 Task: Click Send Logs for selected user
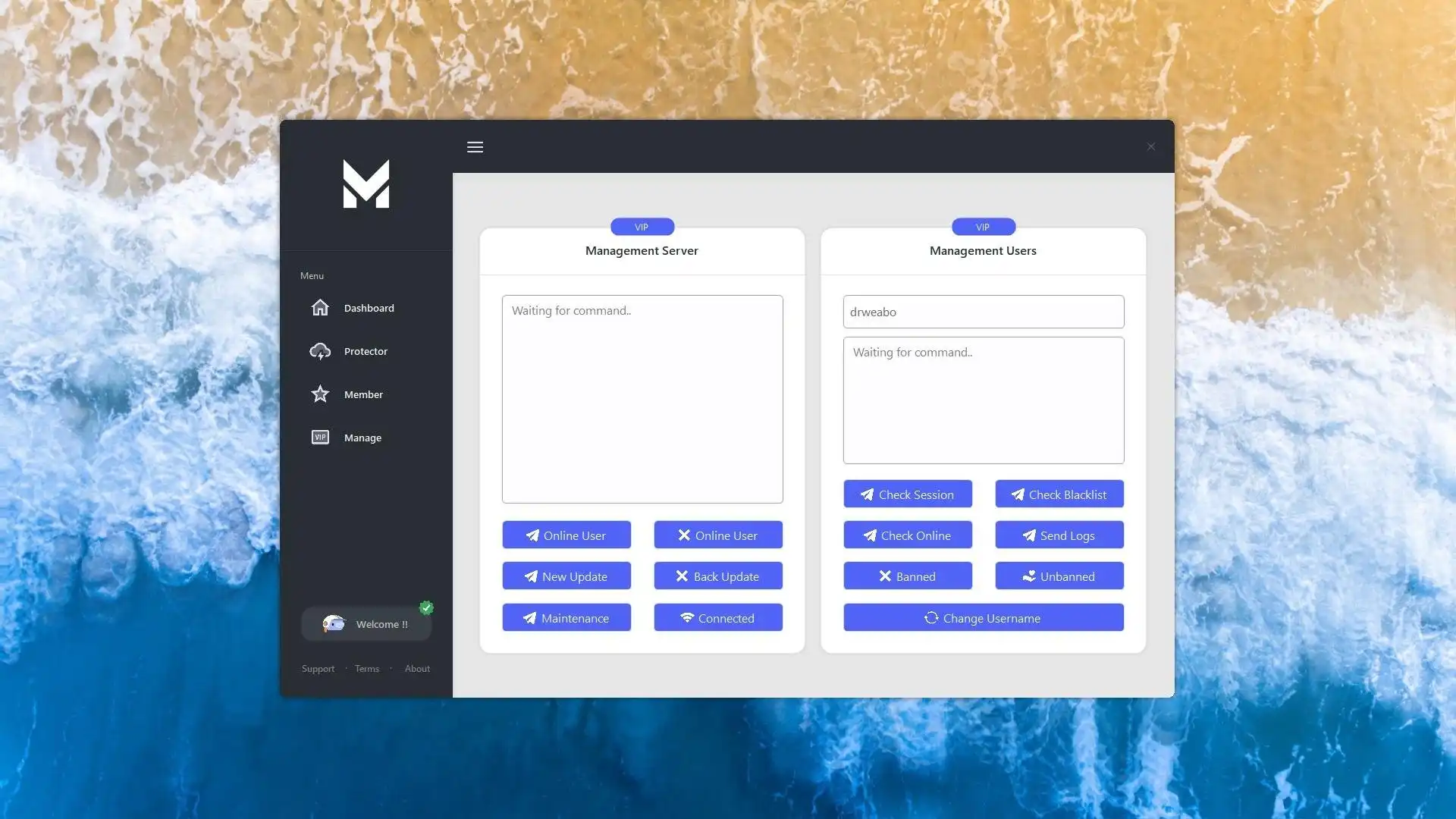(x=1058, y=535)
